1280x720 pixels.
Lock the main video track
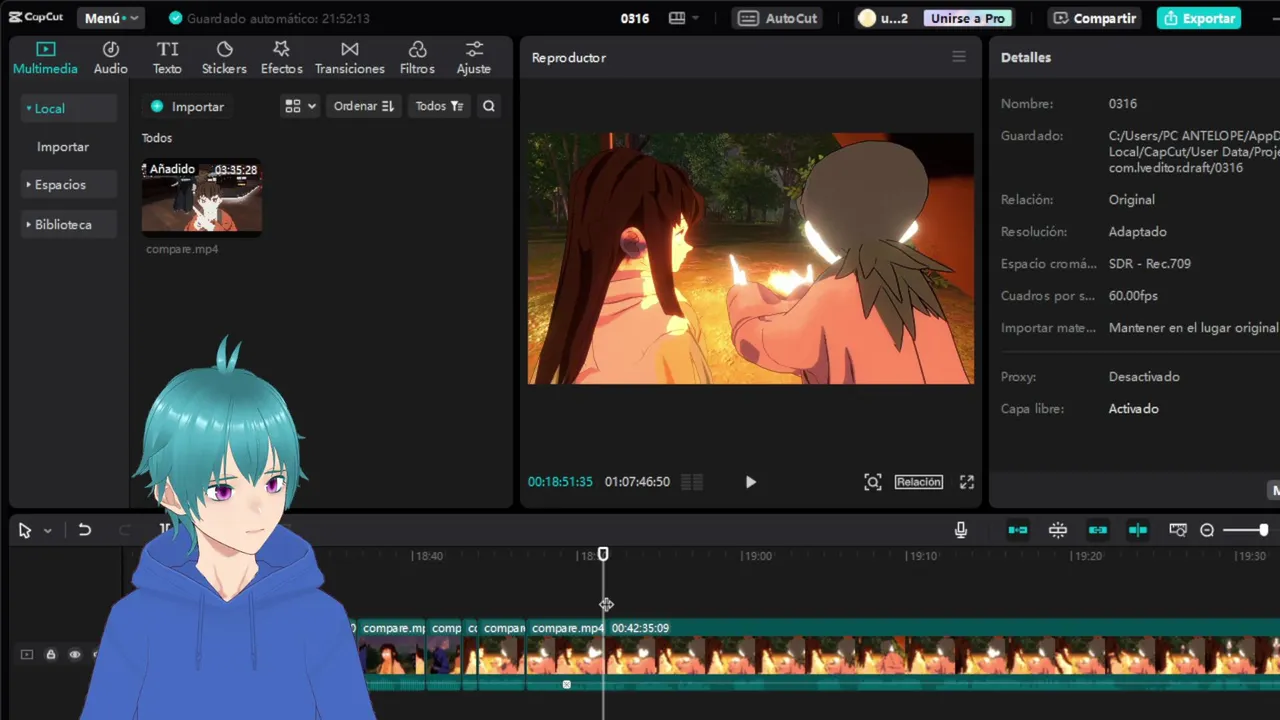pos(51,654)
